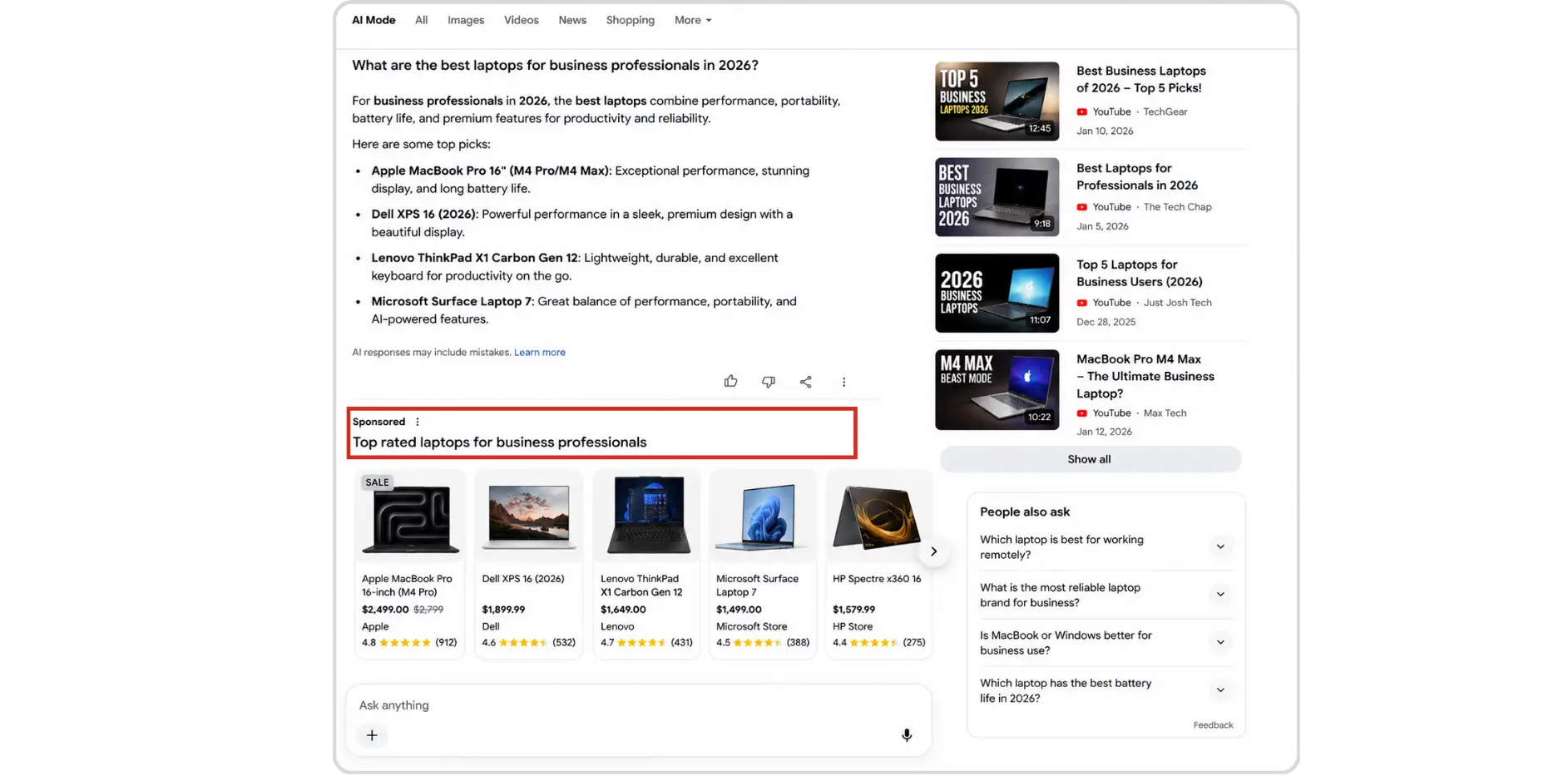Image resolution: width=1568 pixels, height=776 pixels.
Task: Play the Best Business Laptops 9:18 thumbnail
Action: pos(997,197)
